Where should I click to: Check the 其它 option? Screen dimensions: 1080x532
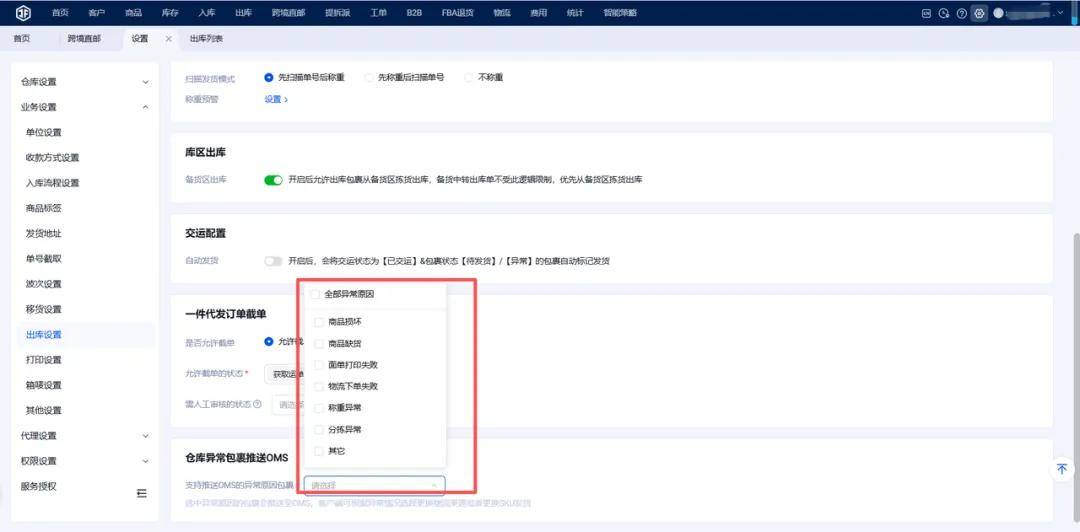point(318,451)
